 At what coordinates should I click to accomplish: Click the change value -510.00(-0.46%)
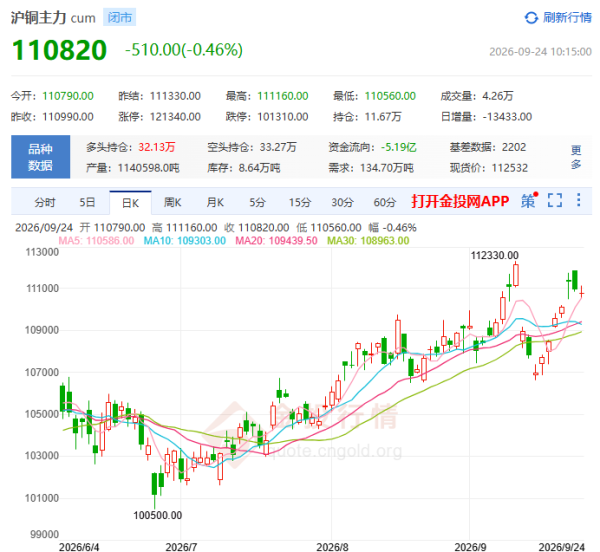coord(184,50)
